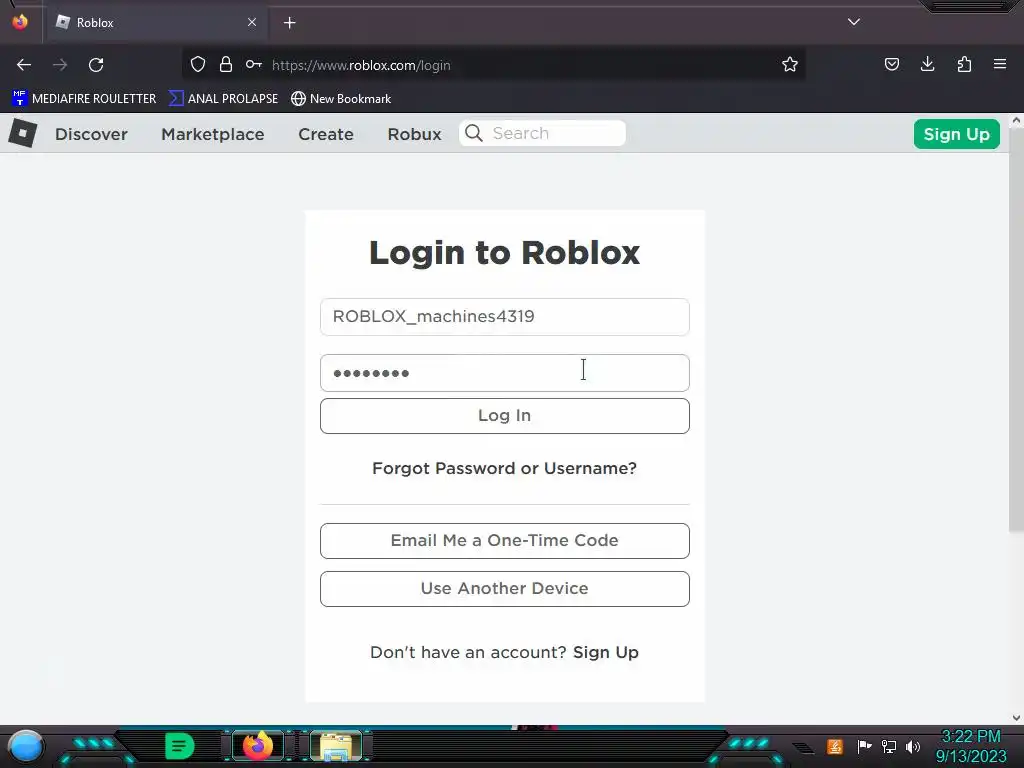
Task: Click Email Me a One-Time Code
Action: (505, 541)
